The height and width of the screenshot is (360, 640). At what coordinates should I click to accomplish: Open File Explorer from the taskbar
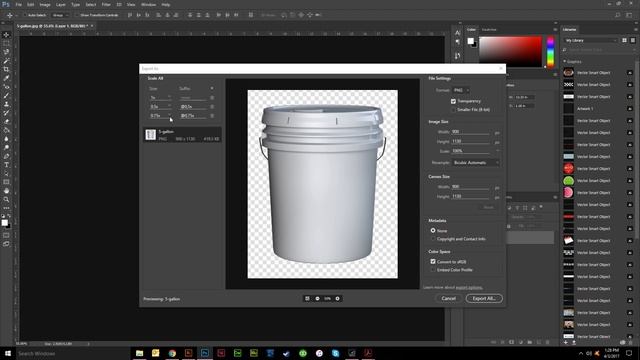pyautogui.click(x=139, y=353)
